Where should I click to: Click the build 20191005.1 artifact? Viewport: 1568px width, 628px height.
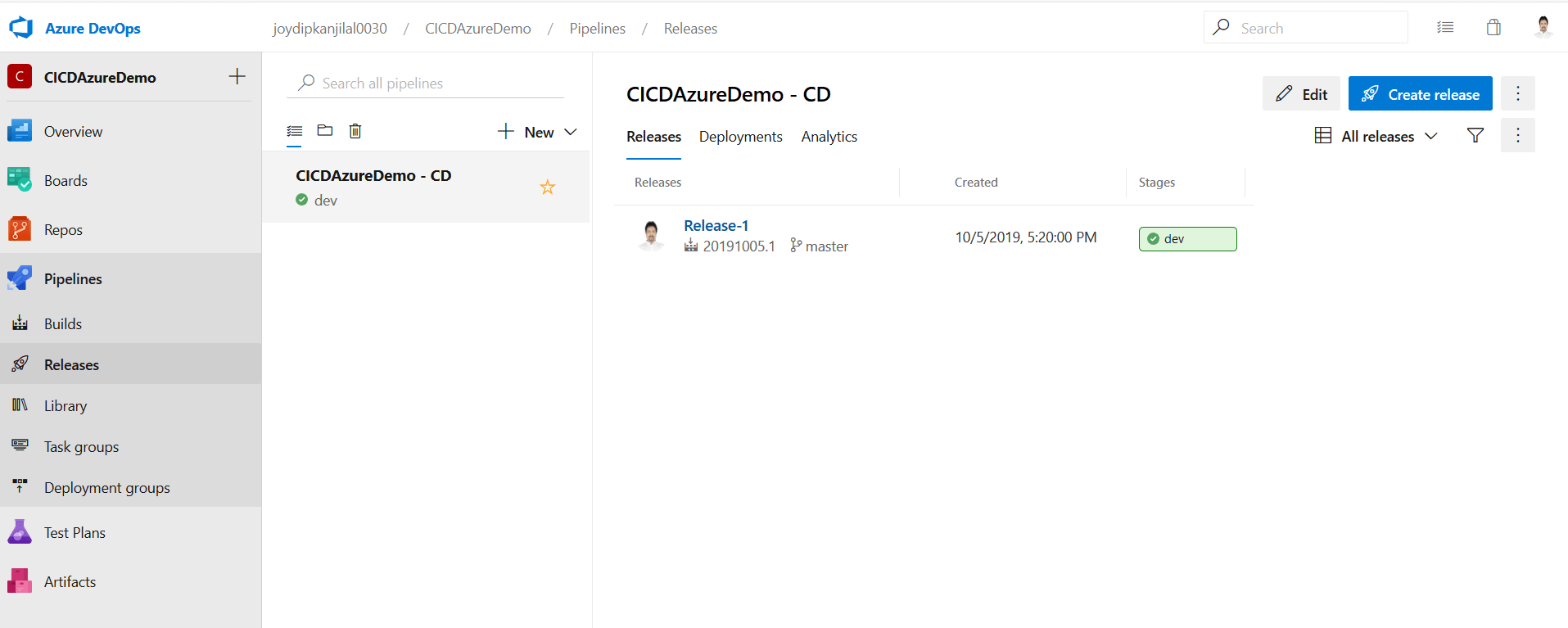730,246
